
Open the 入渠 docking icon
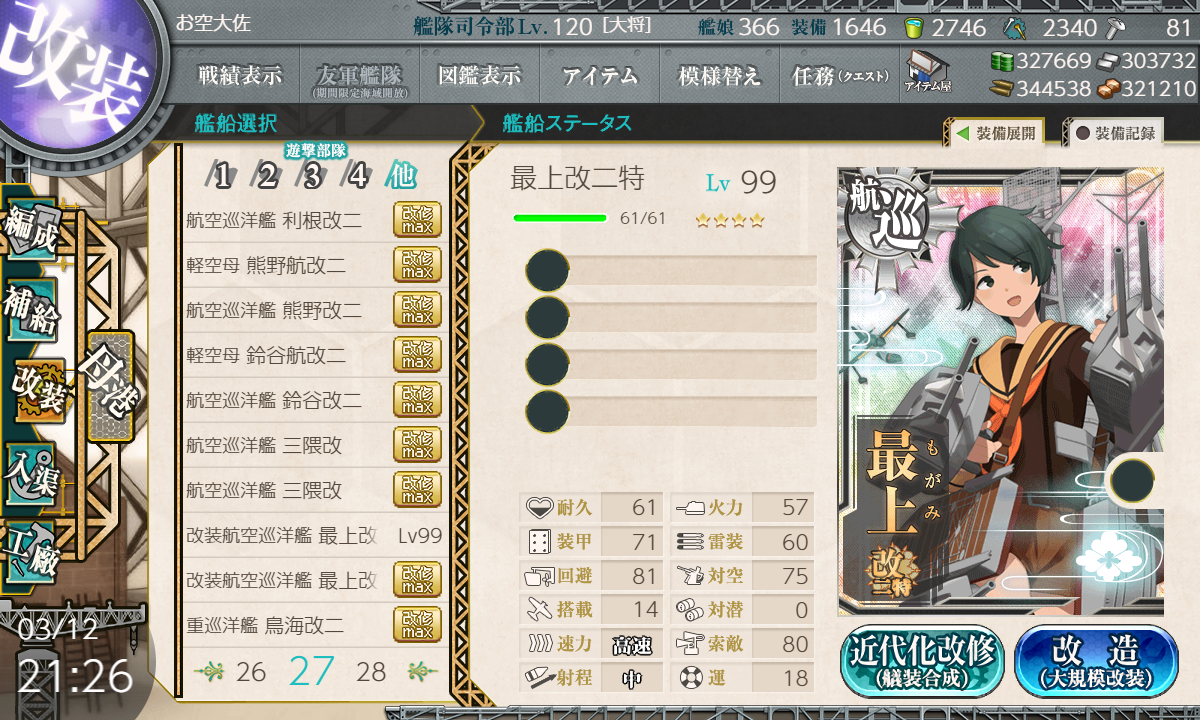tap(31, 468)
